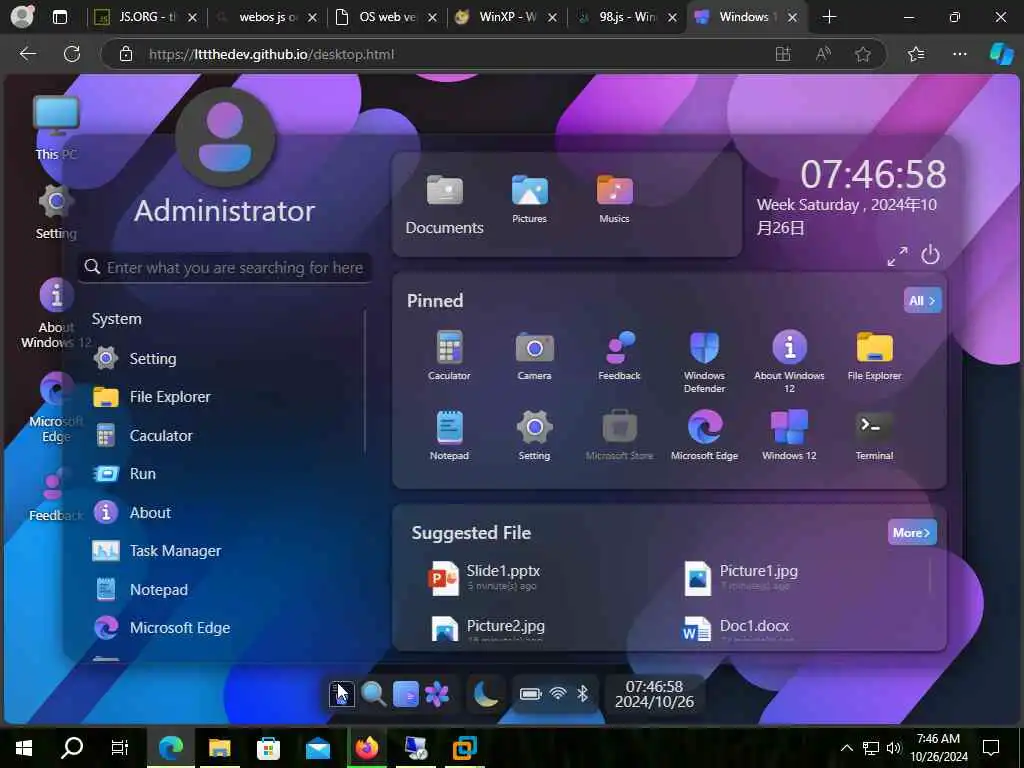This screenshot has height=768, width=1024.
Task: Click the Administrator user avatar
Action: (225, 137)
